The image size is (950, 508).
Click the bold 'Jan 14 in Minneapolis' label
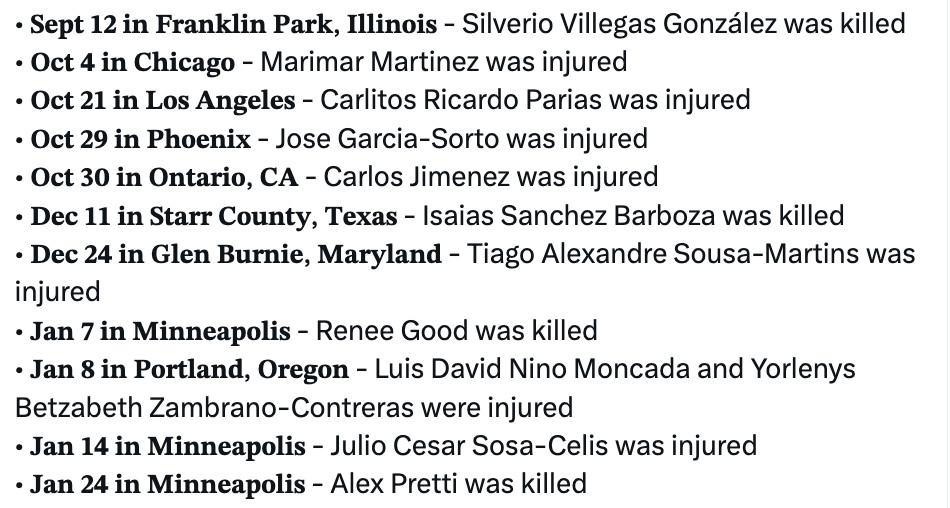[167, 445]
